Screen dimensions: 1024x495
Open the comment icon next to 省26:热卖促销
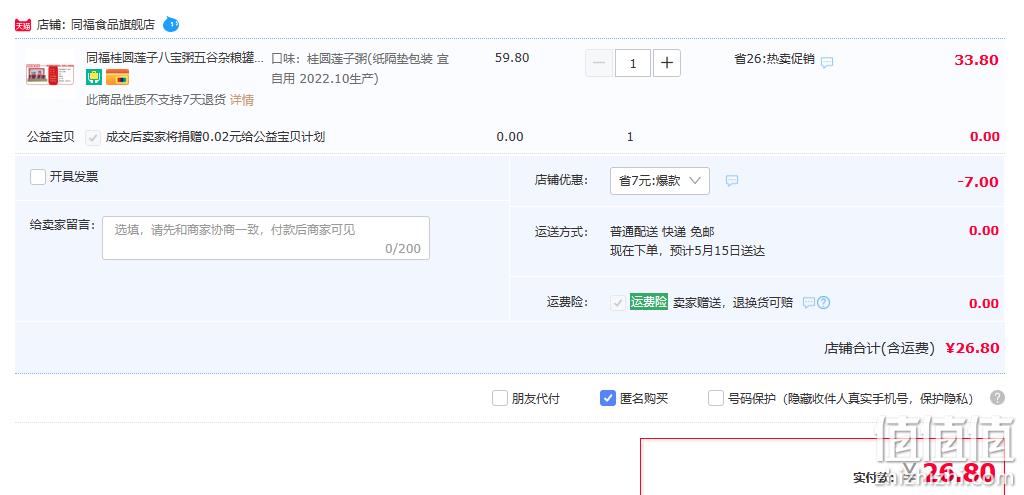tap(827, 63)
